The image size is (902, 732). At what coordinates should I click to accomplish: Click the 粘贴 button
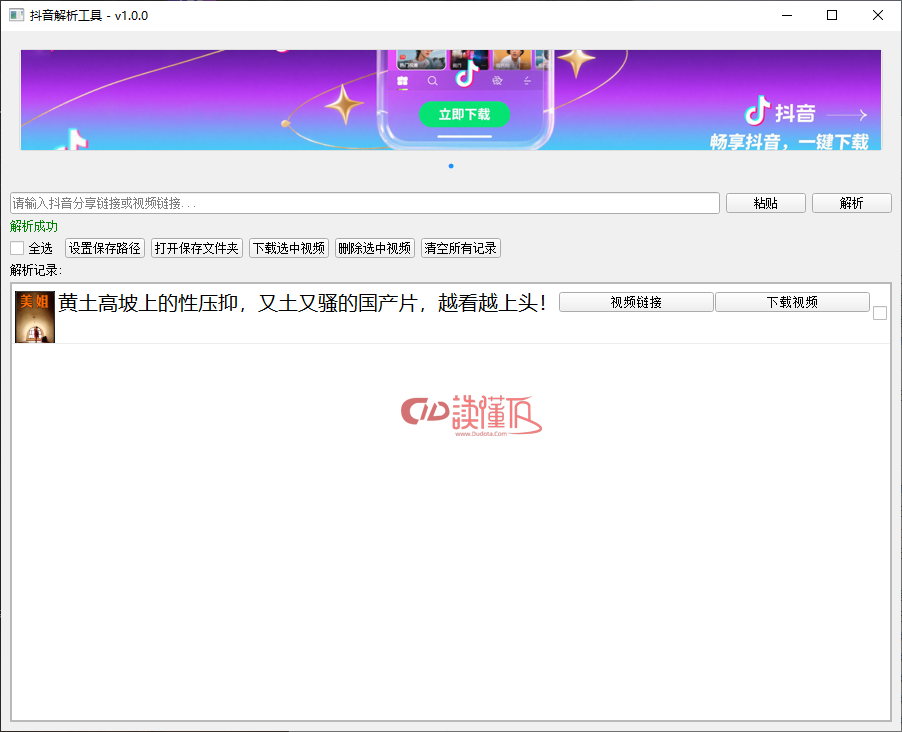pyautogui.click(x=766, y=203)
